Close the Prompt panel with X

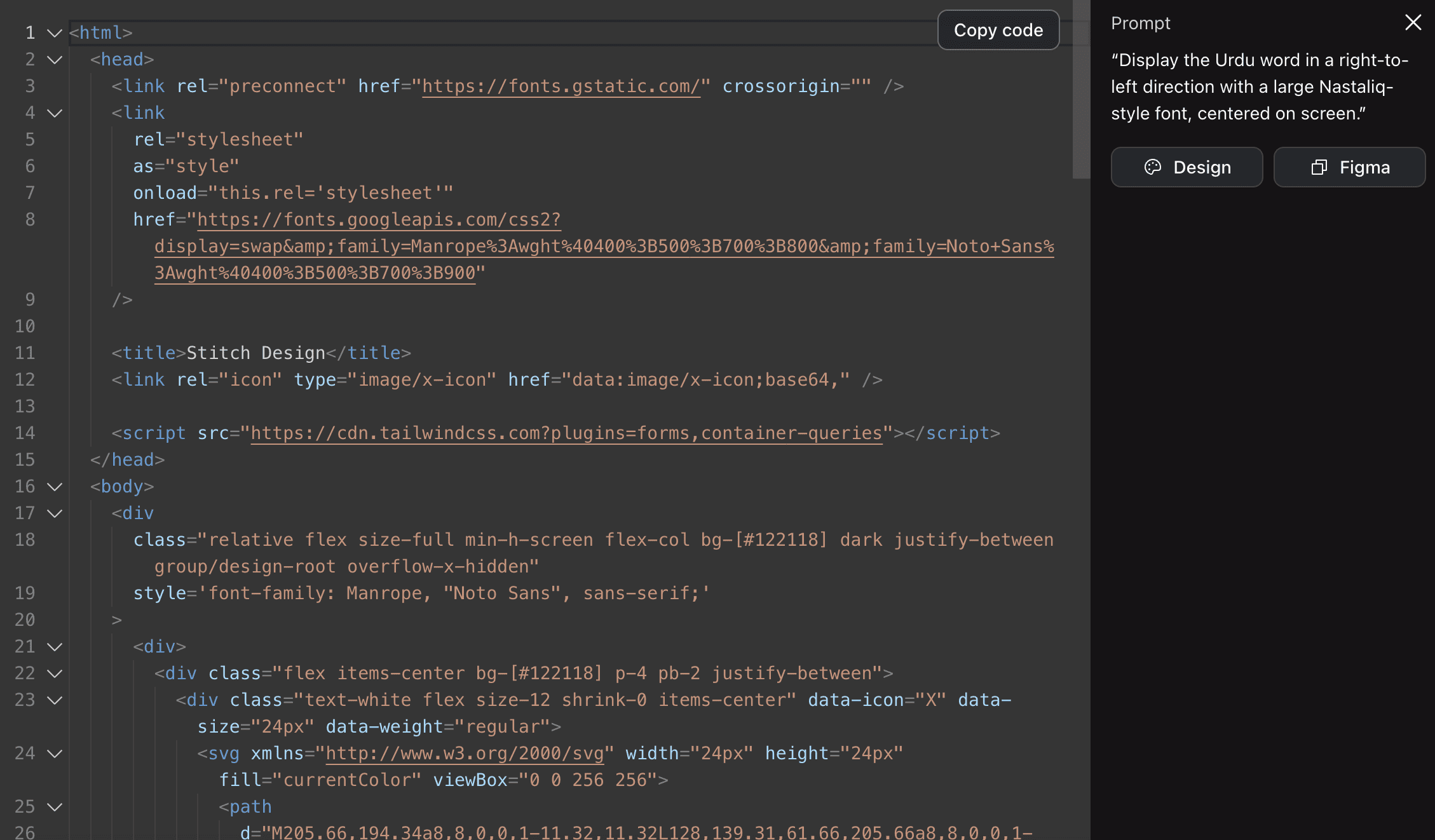1413,23
